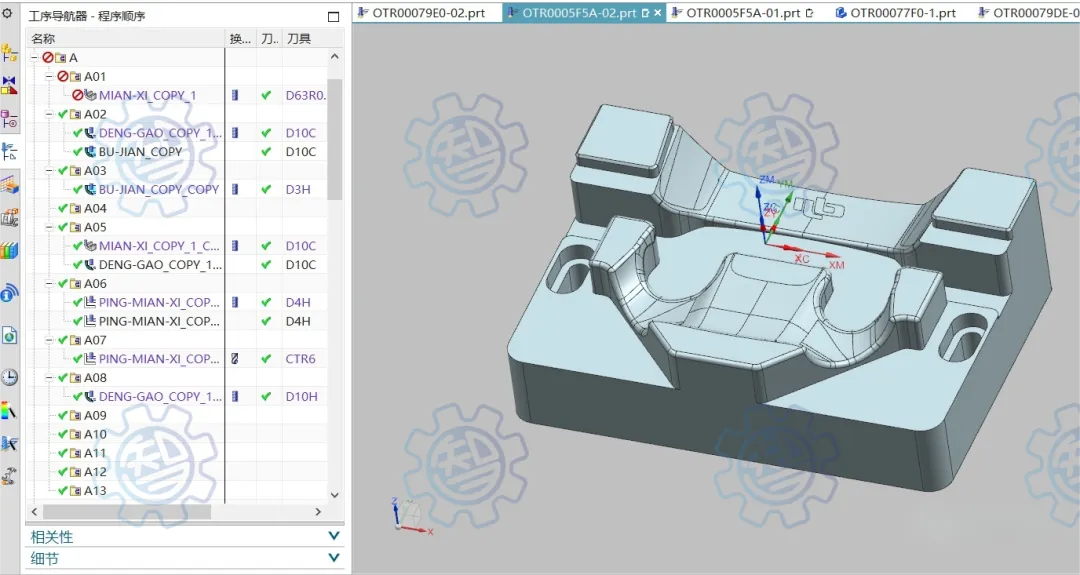Open the Roles robot icon in sidebar

click(x=9, y=476)
